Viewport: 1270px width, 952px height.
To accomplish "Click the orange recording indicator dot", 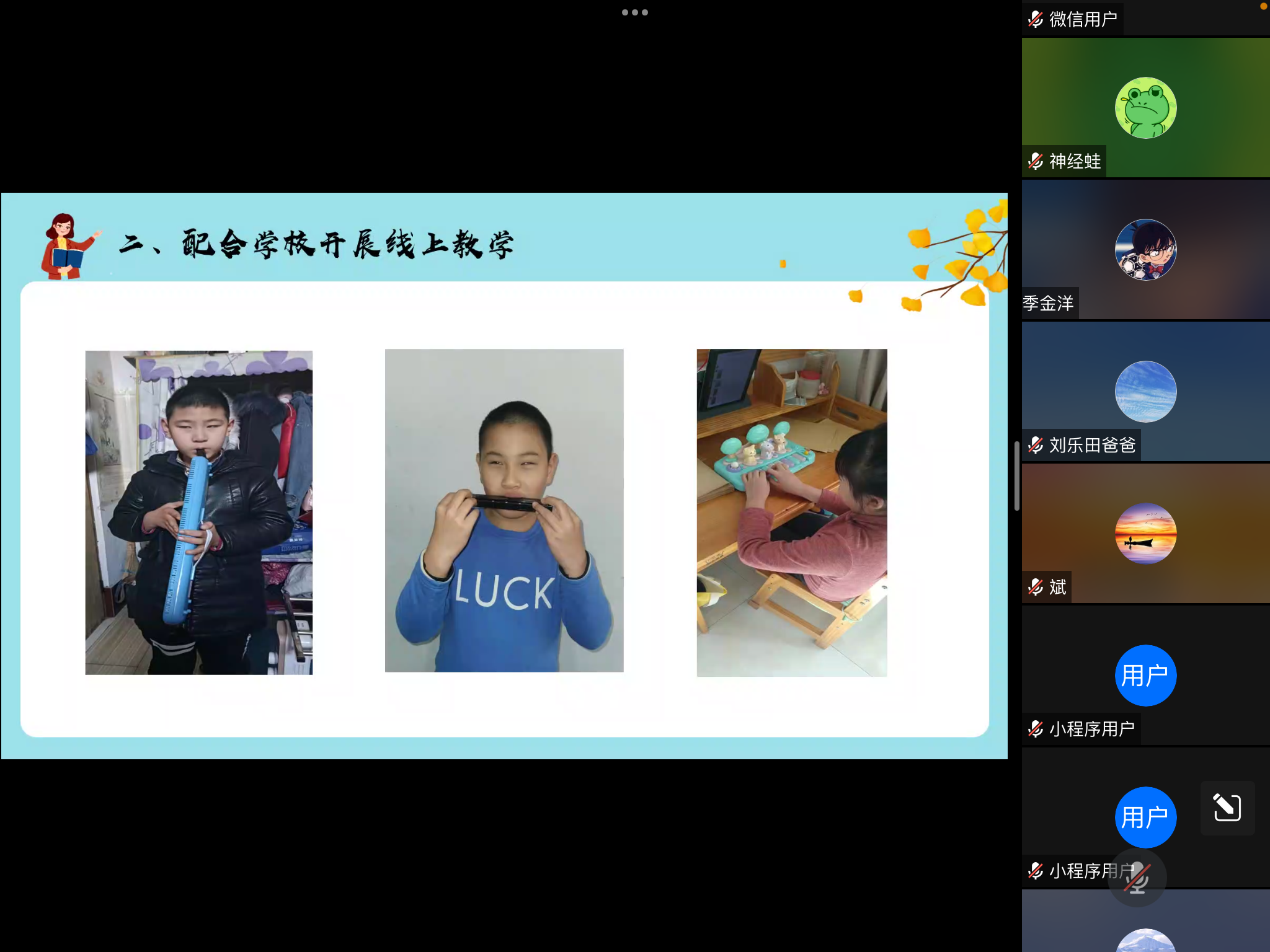I will click(x=1263, y=6).
